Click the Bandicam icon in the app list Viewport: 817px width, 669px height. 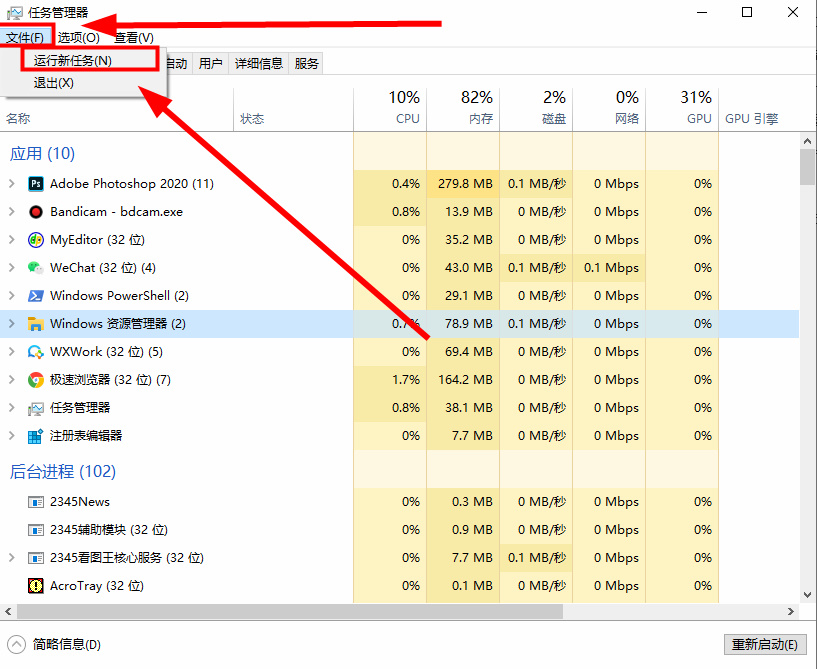pyautogui.click(x=34, y=211)
